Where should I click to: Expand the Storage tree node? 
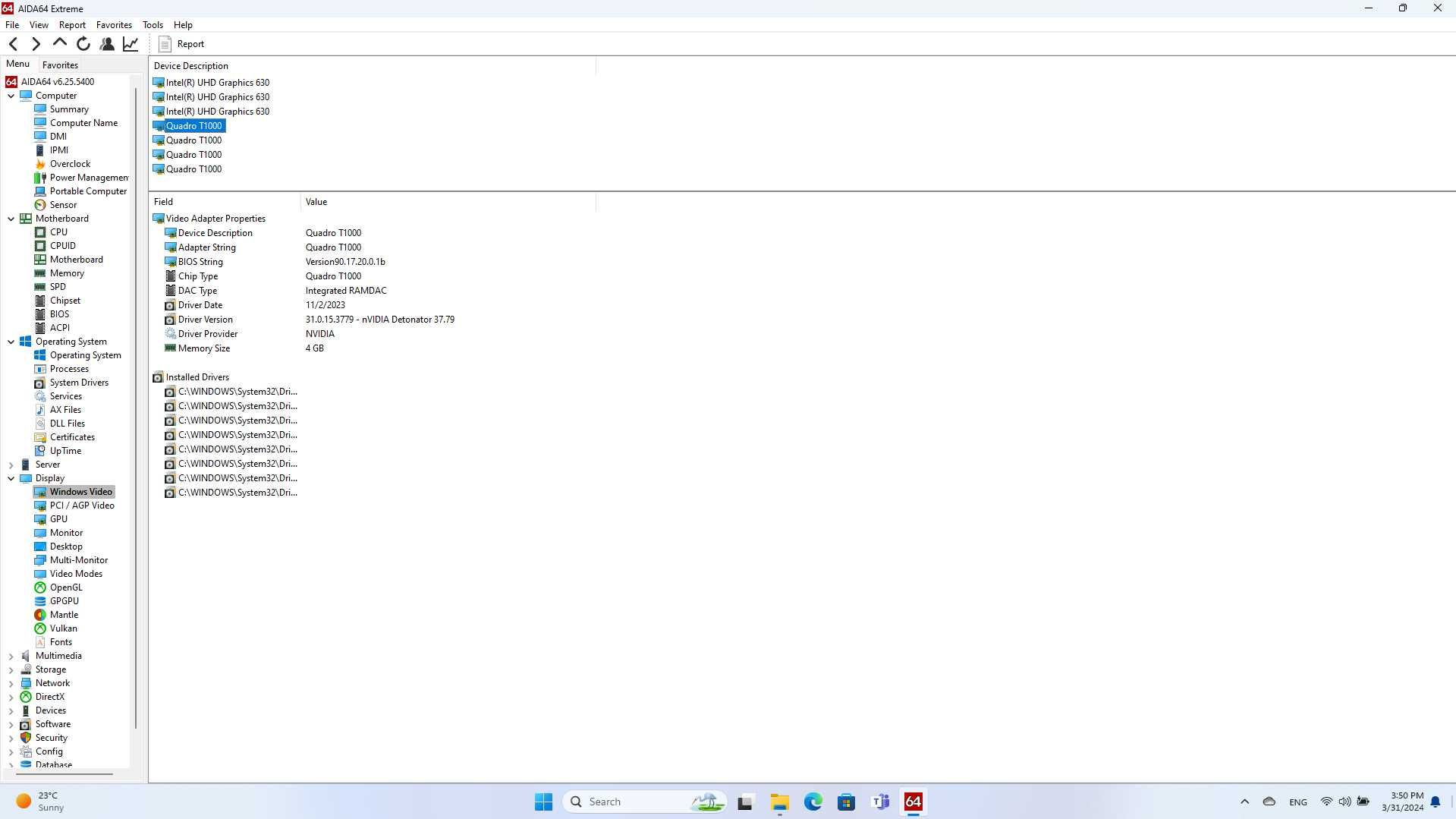pos(11,669)
